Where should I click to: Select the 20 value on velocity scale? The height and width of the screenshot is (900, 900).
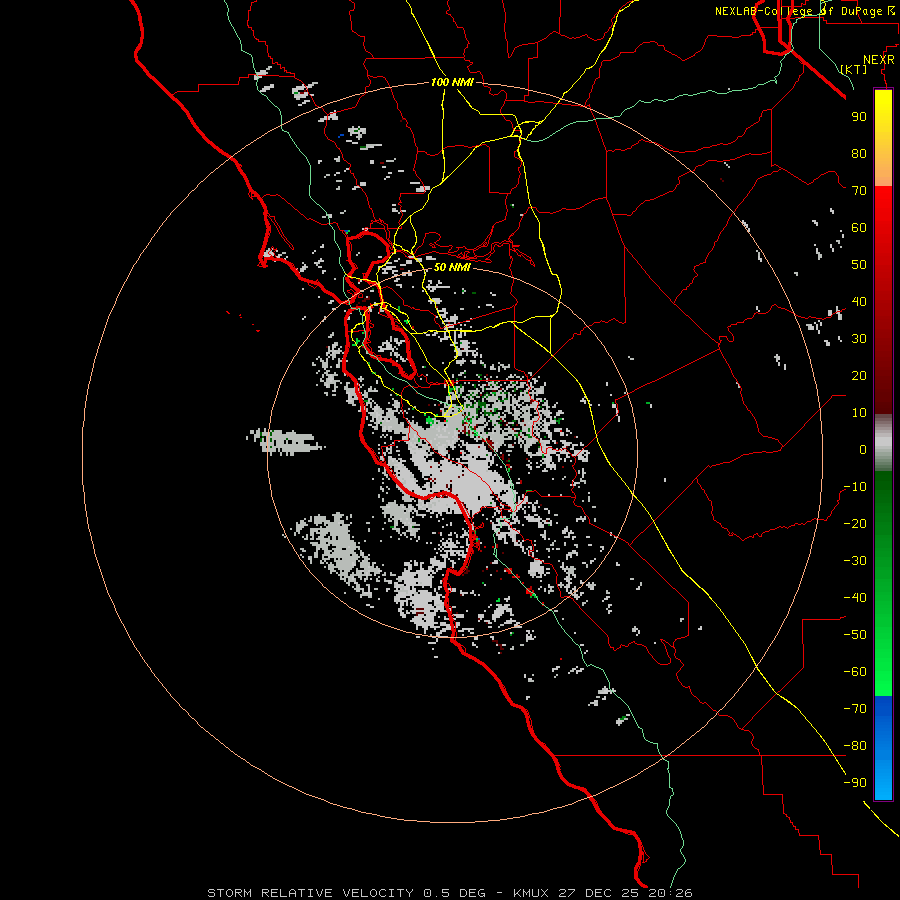859,376
